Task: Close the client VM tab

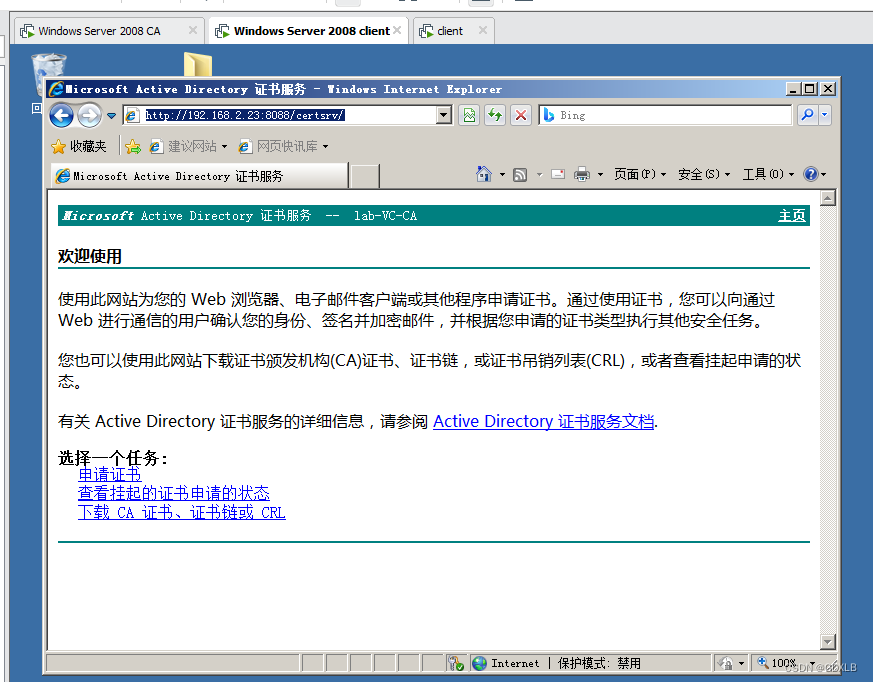Action: coord(483,30)
